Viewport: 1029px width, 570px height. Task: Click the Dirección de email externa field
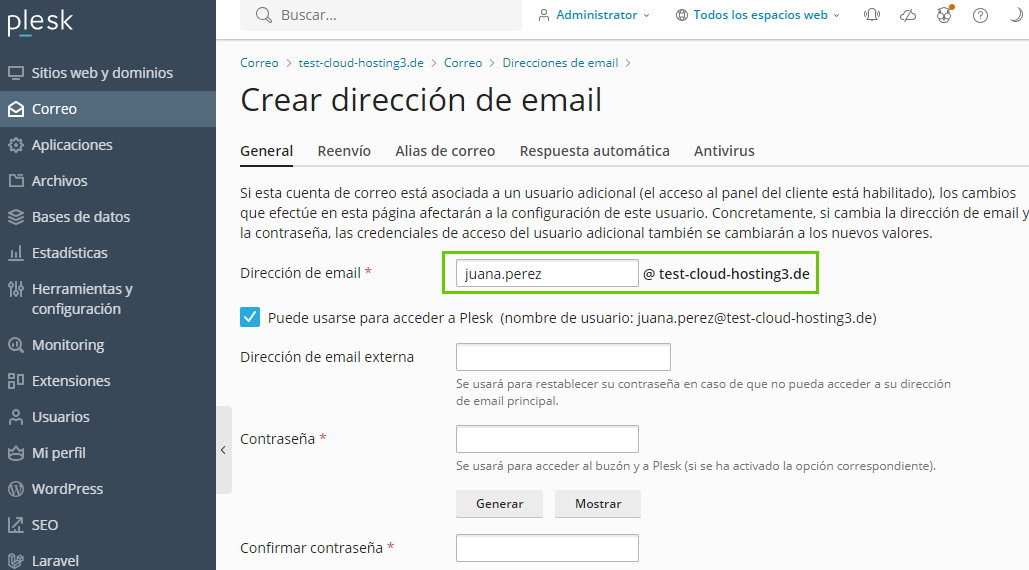point(563,357)
